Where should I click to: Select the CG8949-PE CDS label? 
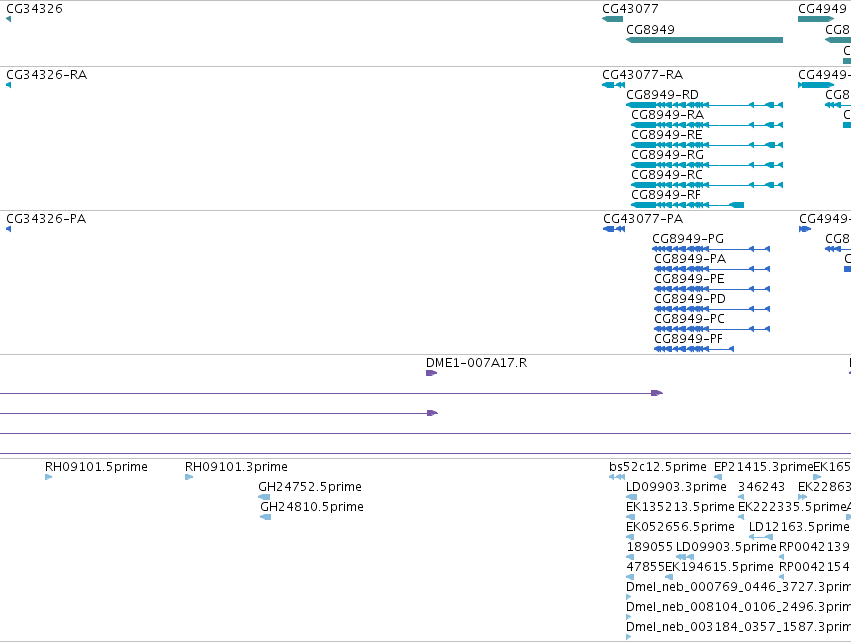tap(689, 278)
